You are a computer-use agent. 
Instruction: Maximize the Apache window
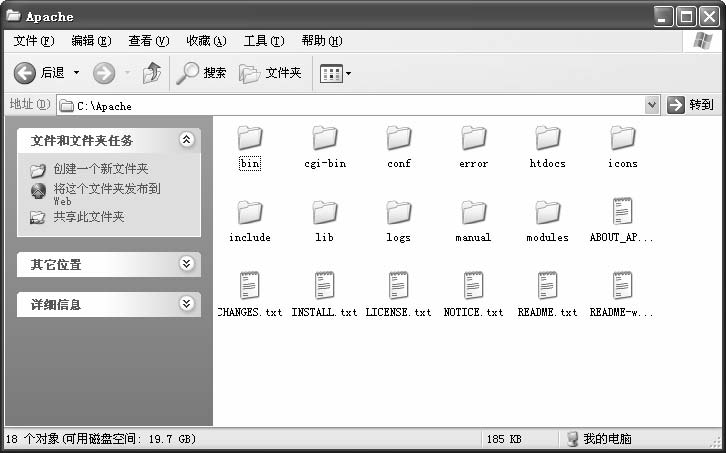click(x=686, y=17)
